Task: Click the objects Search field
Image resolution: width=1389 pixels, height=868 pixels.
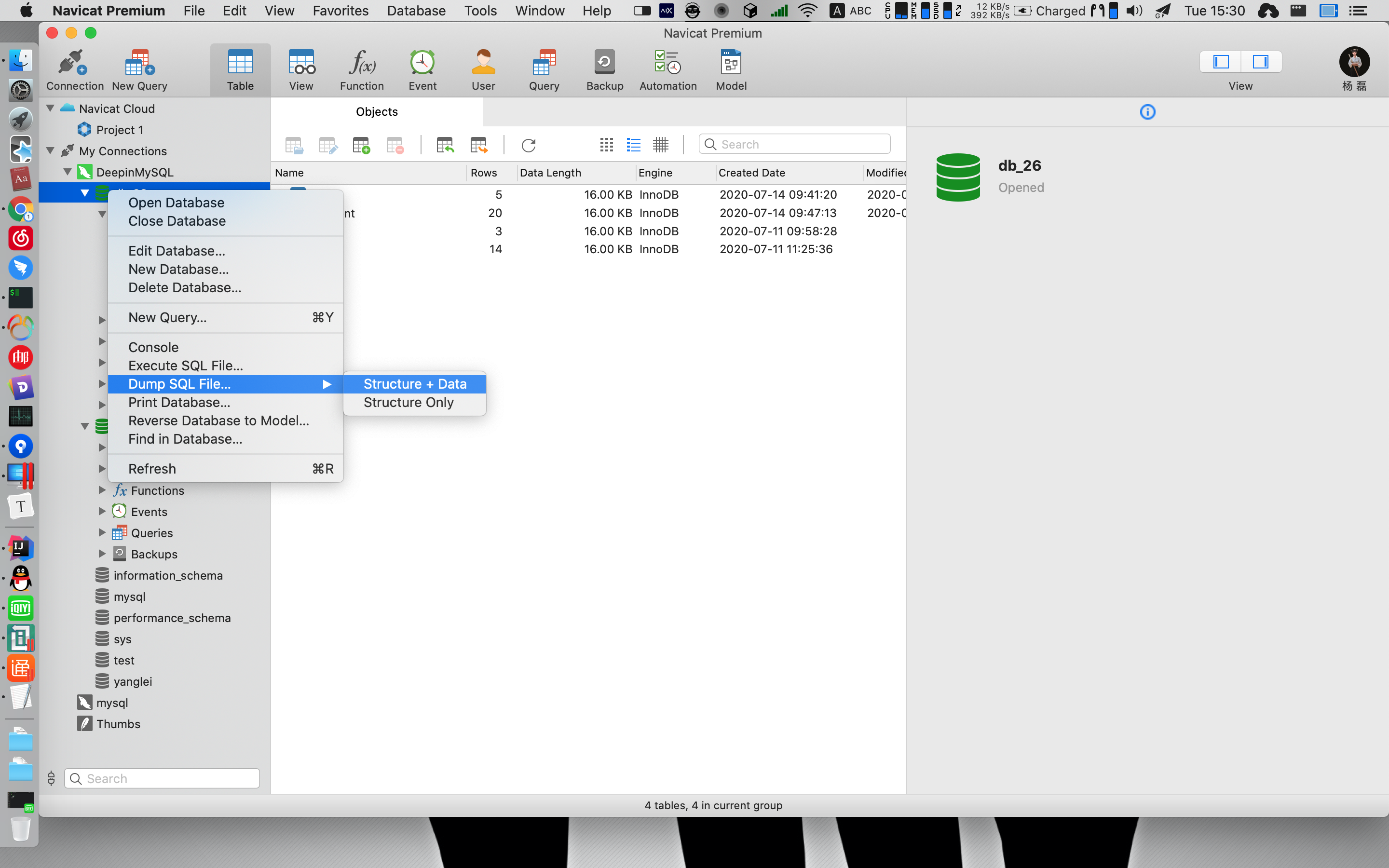Action: click(x=794, y=144)
